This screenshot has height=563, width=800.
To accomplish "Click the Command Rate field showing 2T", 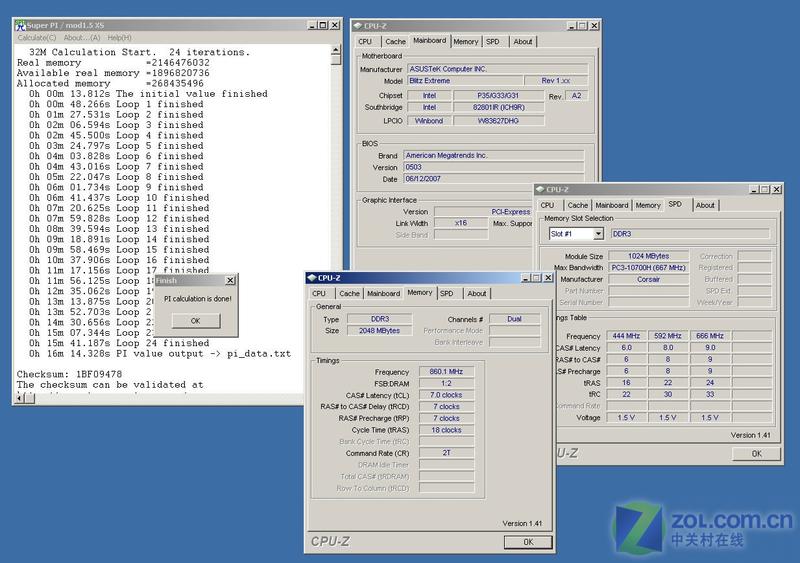I will (x=446, y=453).
